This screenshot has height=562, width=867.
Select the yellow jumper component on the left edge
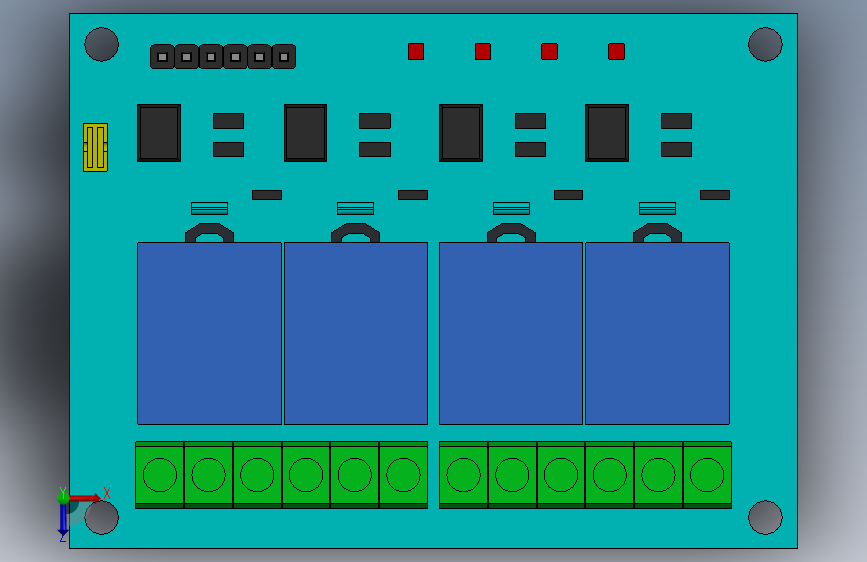click(95, 147)
